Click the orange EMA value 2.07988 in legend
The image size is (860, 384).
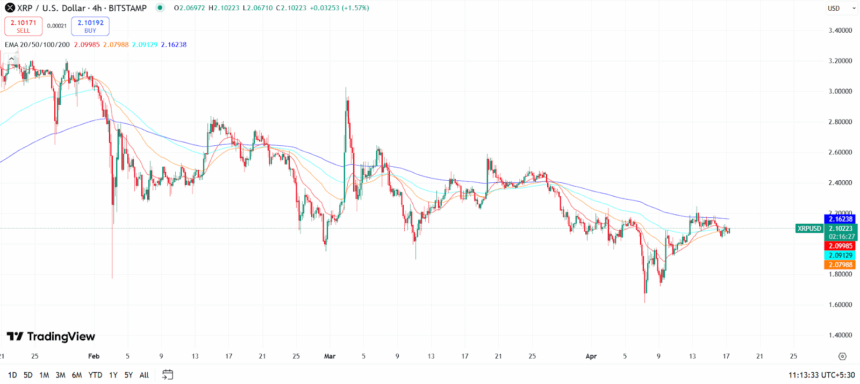click(x=116, y=44)
